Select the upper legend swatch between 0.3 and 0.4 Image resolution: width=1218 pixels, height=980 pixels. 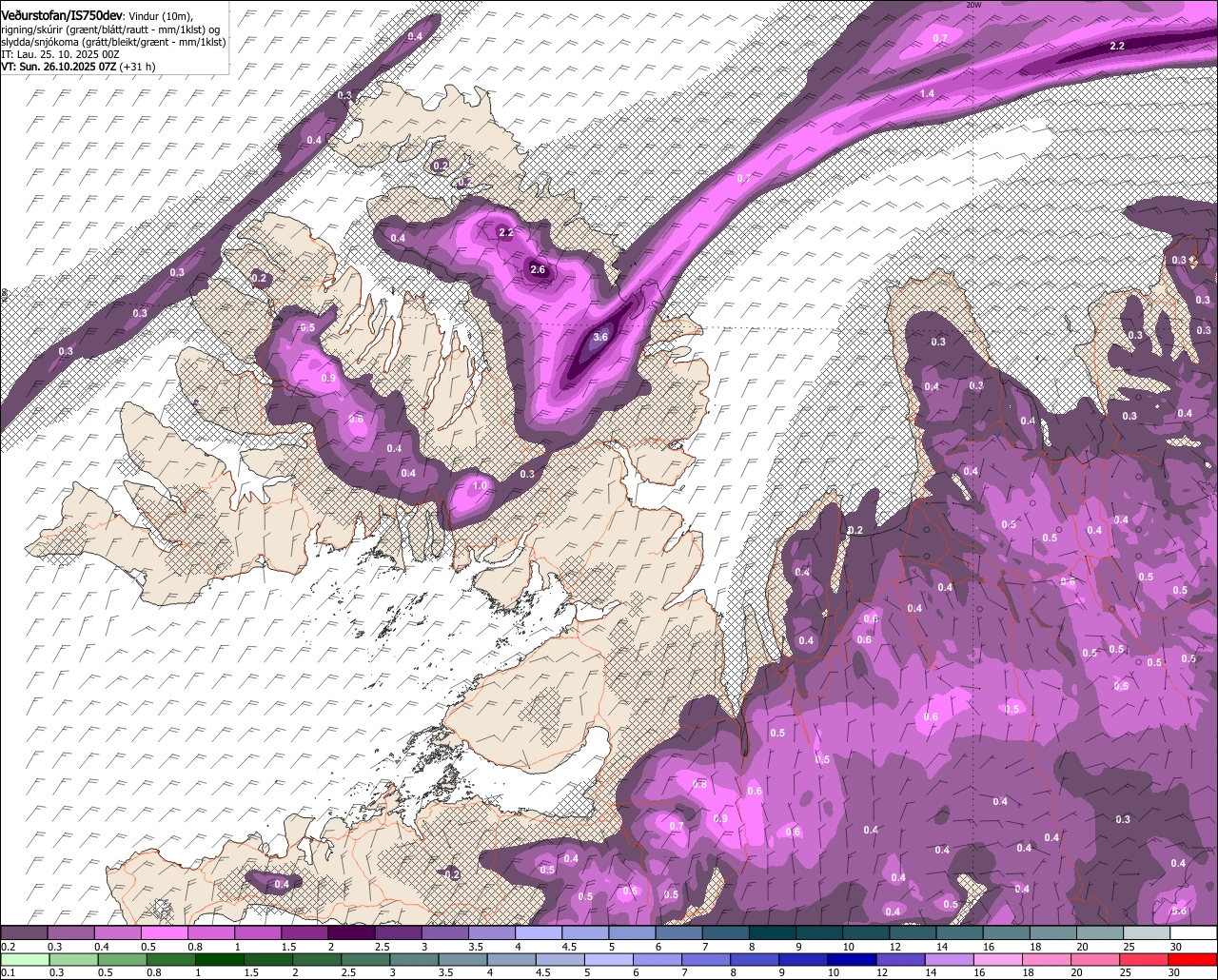70,932
